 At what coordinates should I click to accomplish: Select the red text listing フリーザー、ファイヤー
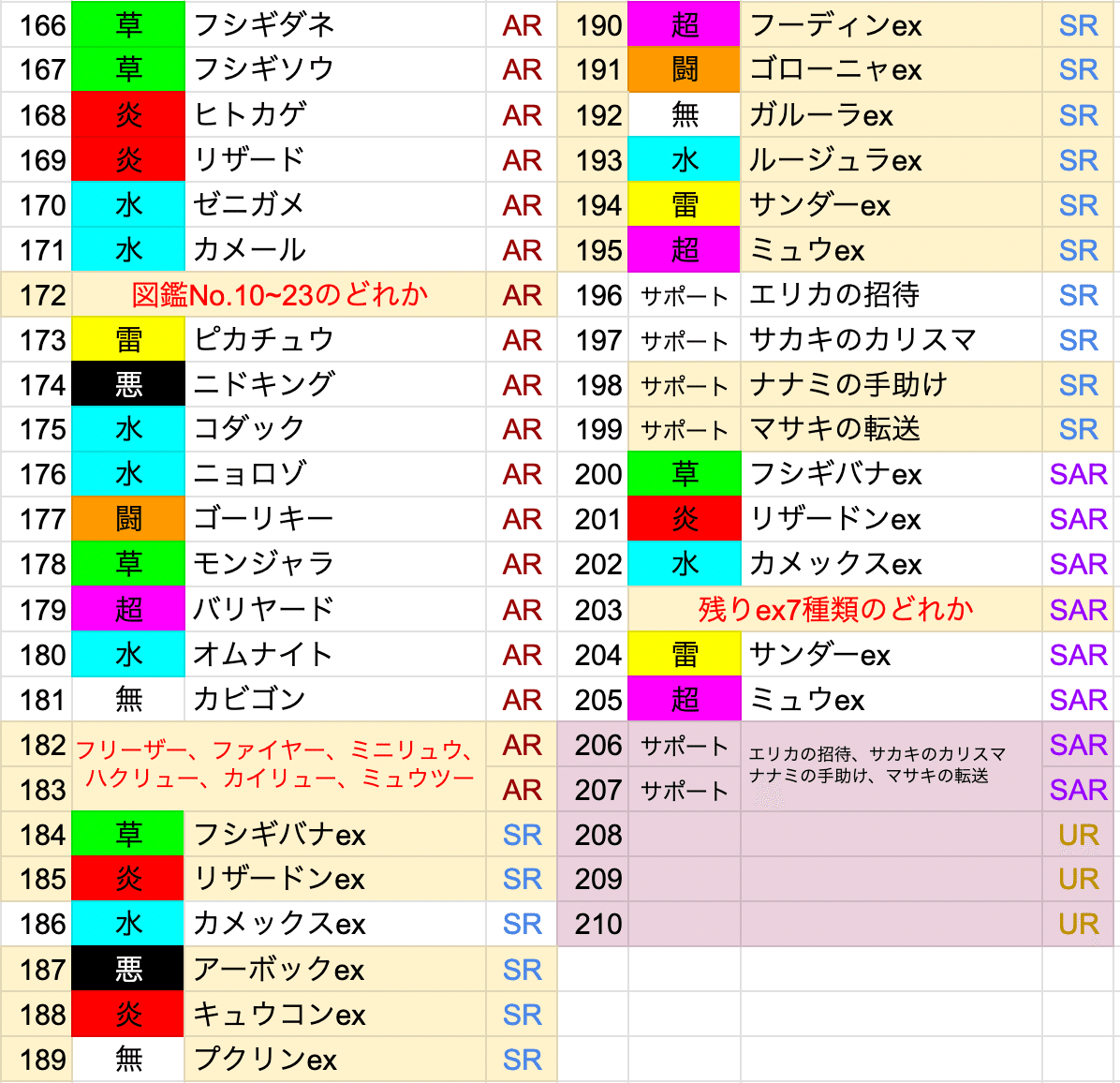click(x=275, y=764)
